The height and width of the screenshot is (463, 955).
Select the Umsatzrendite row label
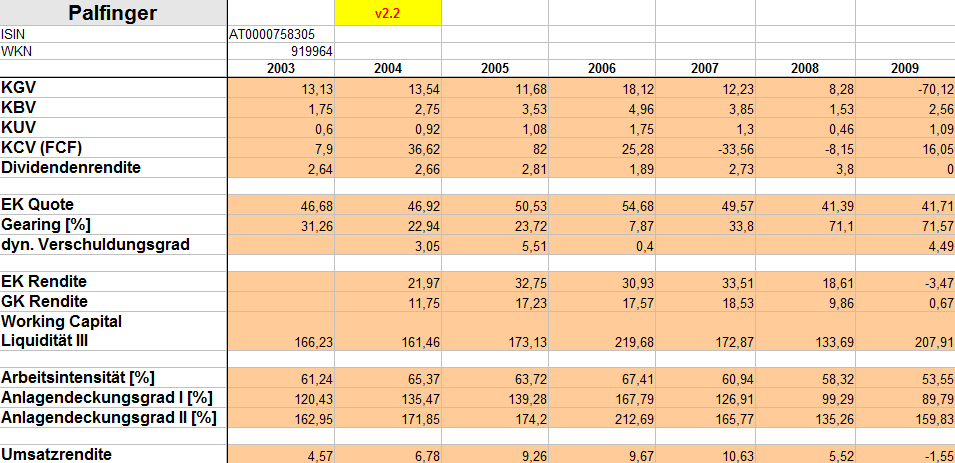point(113,454)
